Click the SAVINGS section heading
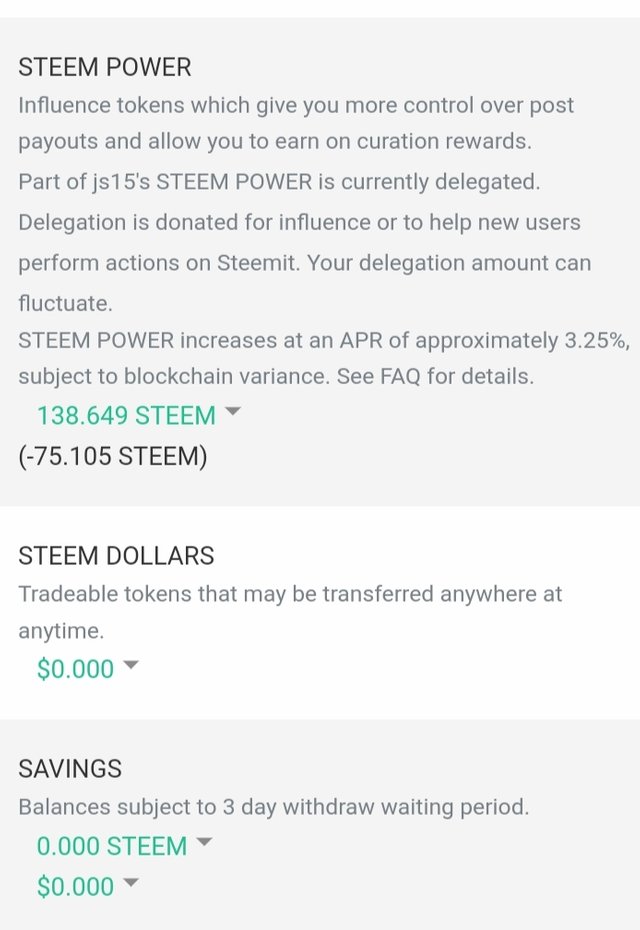The width and height of the screenshot is (640, 930). (70, 768)
